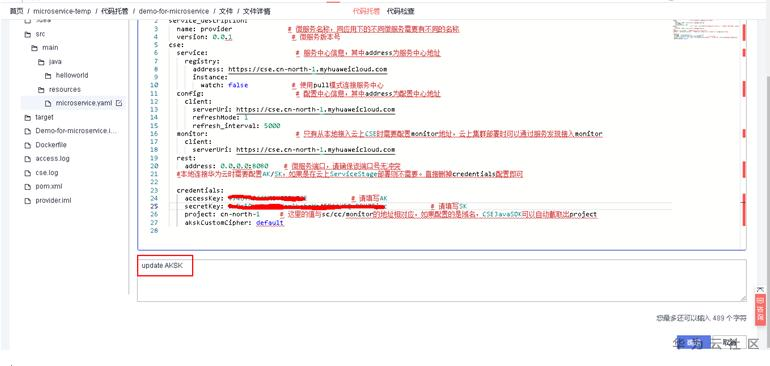
Task: Open provider.iml file
Action: point(53,200)
